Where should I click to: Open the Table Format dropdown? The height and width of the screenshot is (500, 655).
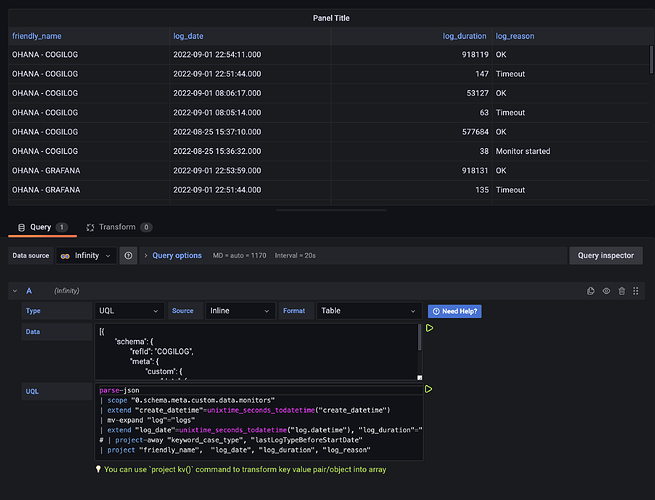tap(366, 311)
